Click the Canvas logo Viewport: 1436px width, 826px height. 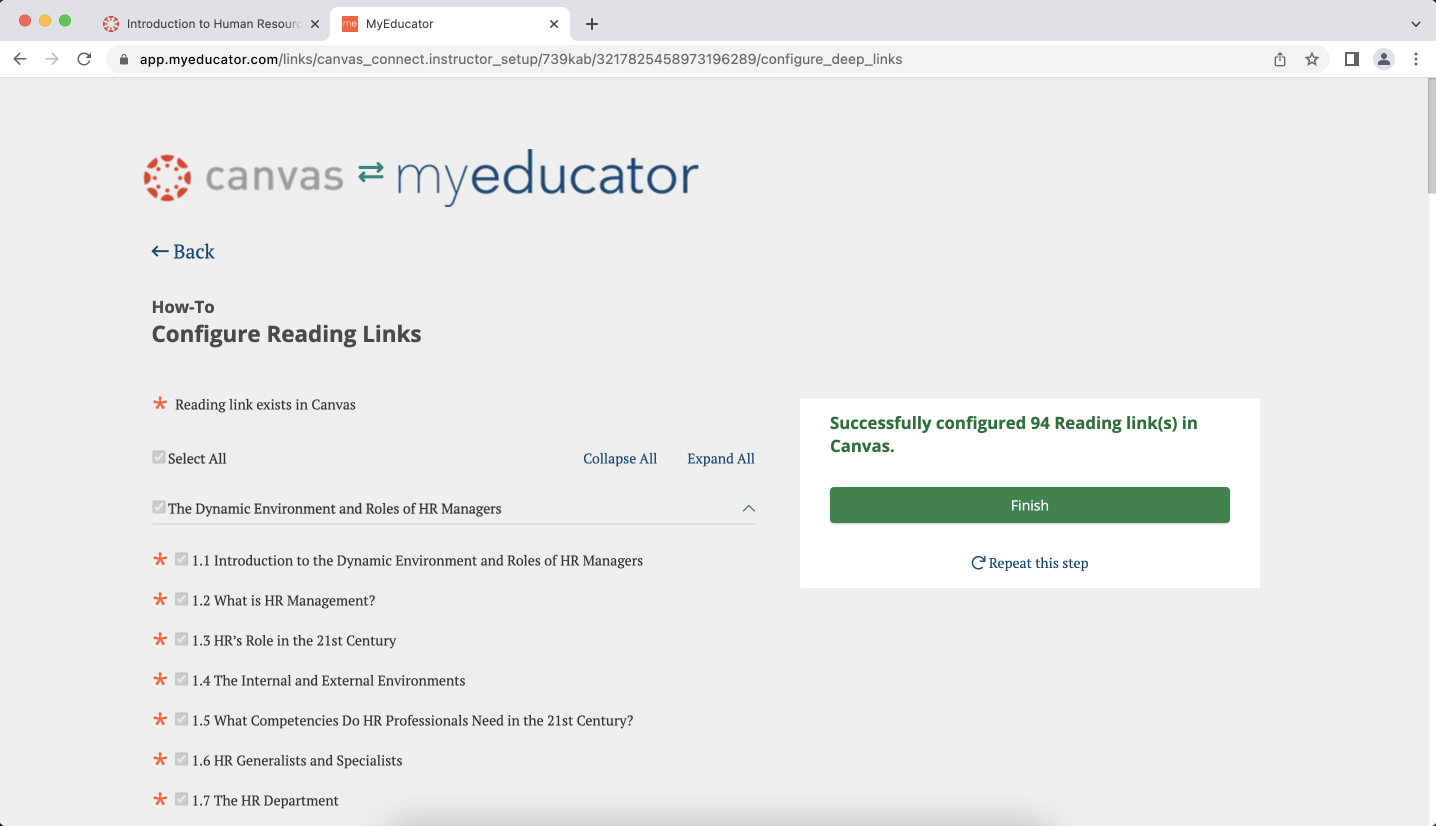click(243, 177)
